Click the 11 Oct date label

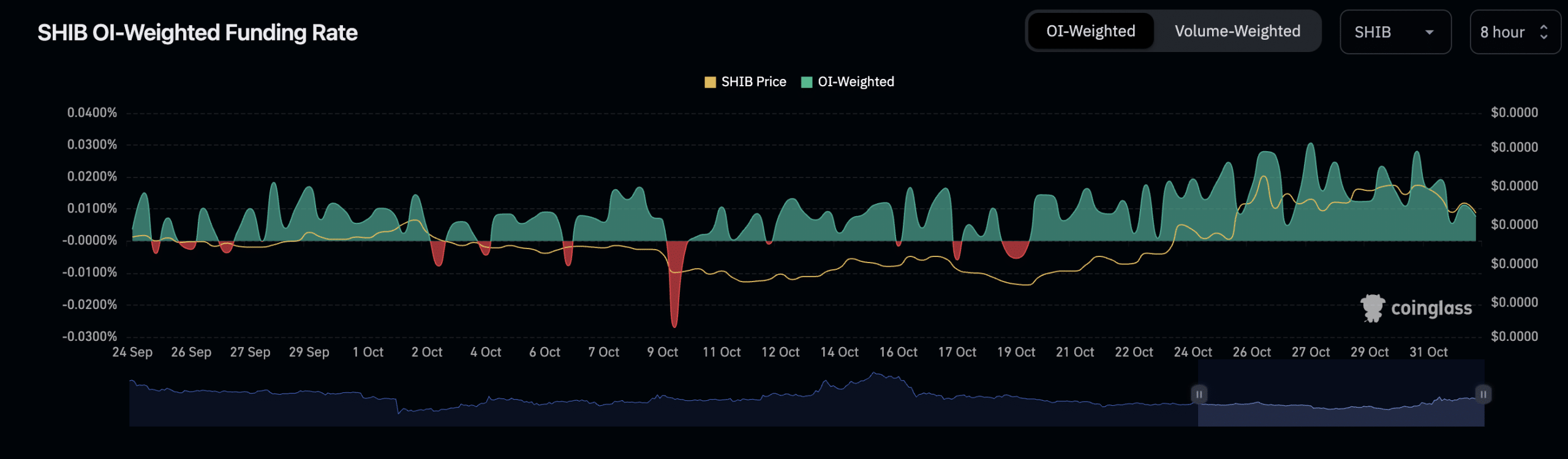click(x=722, y=353)
